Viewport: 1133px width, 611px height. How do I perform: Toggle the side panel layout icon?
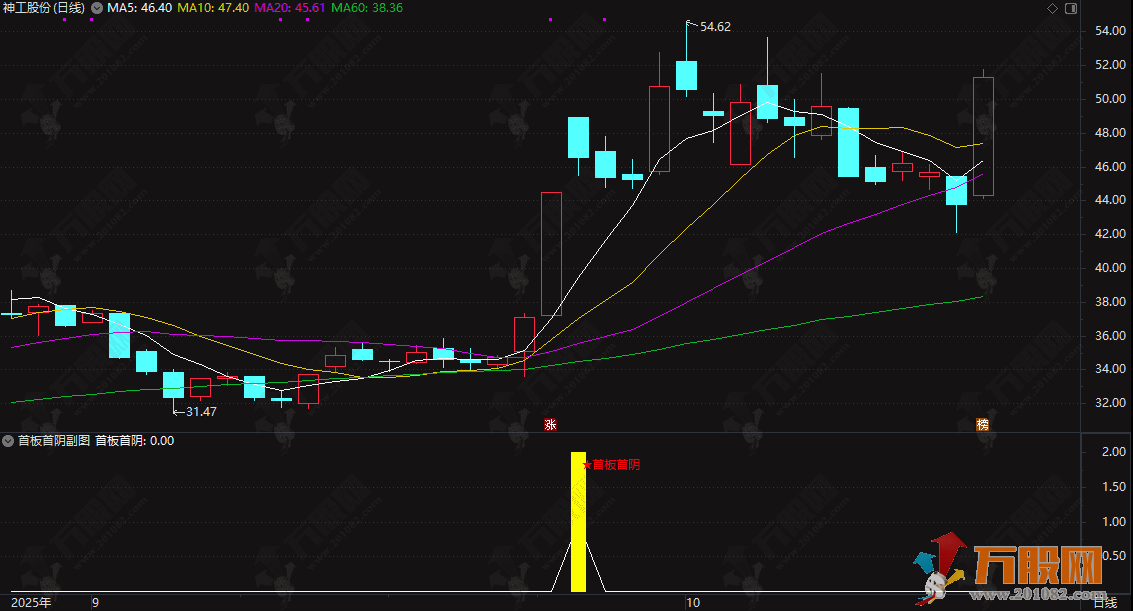[1068, 8]
